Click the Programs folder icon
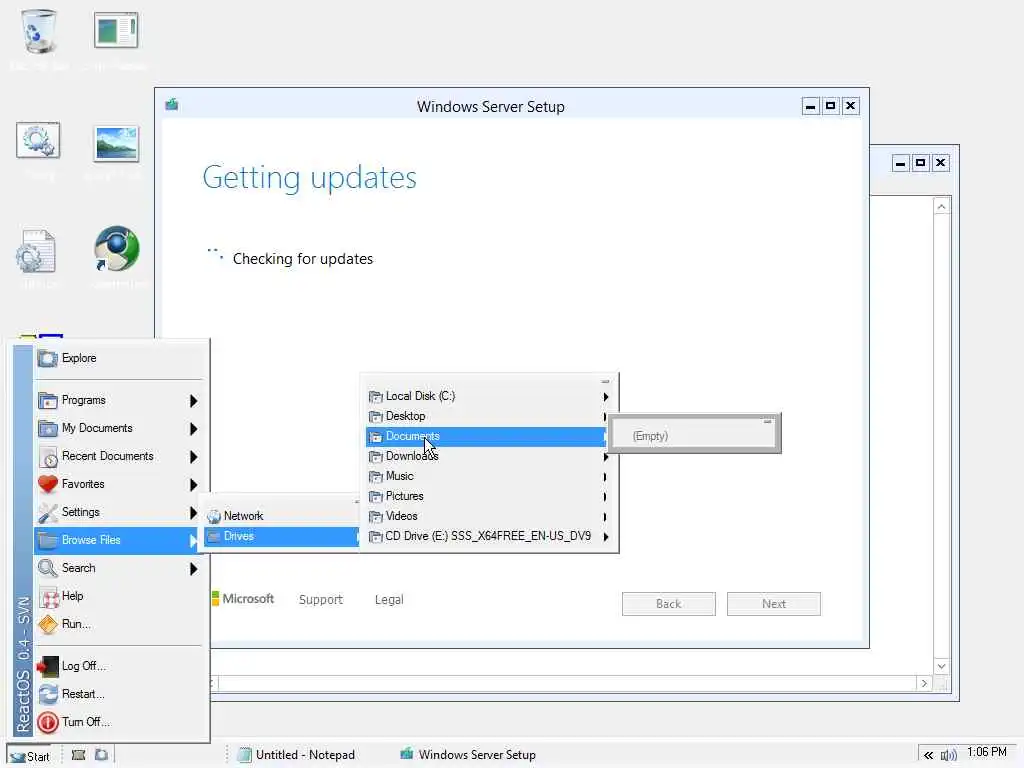Screen dimensions: 1024x768 coord(48,400)
